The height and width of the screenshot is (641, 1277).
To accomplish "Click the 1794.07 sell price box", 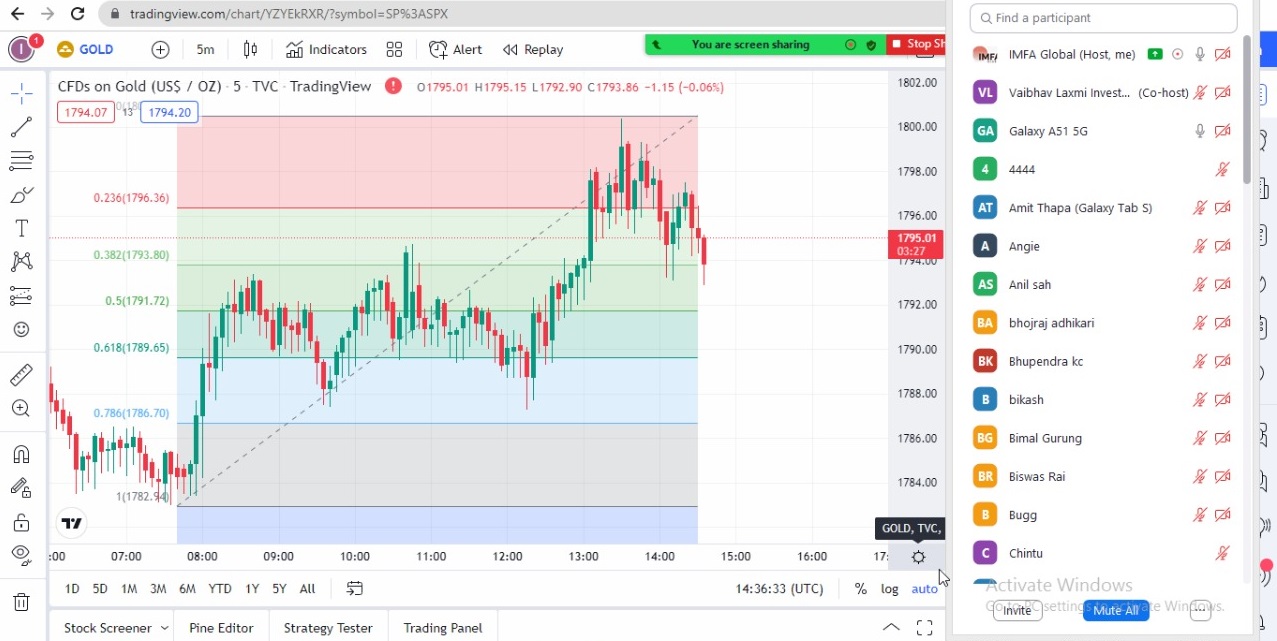I will pos(86,113).
